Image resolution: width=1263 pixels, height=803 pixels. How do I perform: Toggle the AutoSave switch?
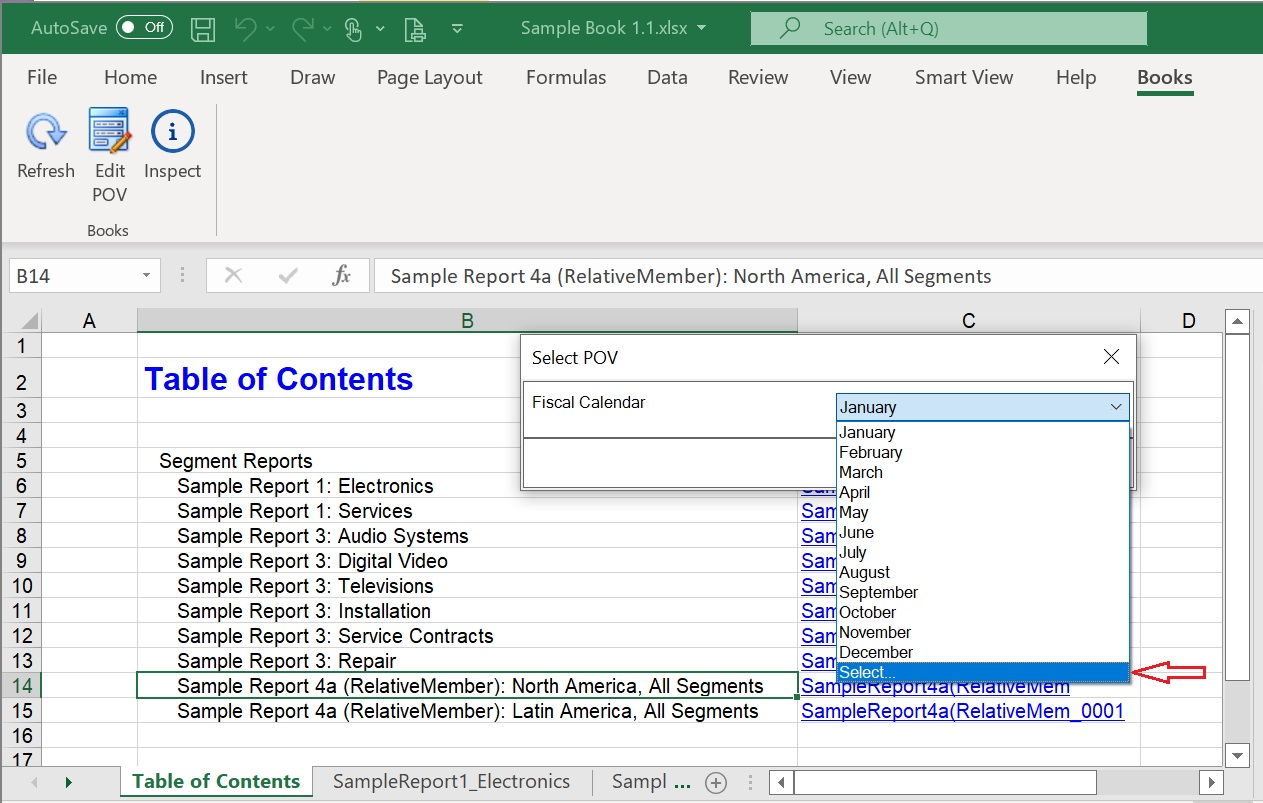pos(144,28)
